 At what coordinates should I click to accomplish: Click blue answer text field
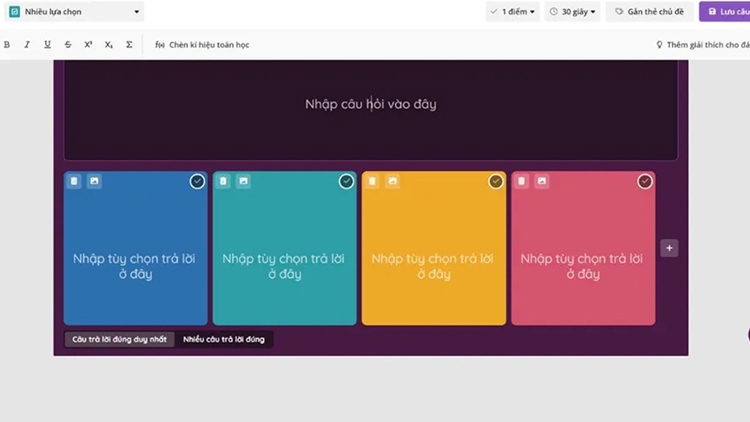tap(135, 266)
